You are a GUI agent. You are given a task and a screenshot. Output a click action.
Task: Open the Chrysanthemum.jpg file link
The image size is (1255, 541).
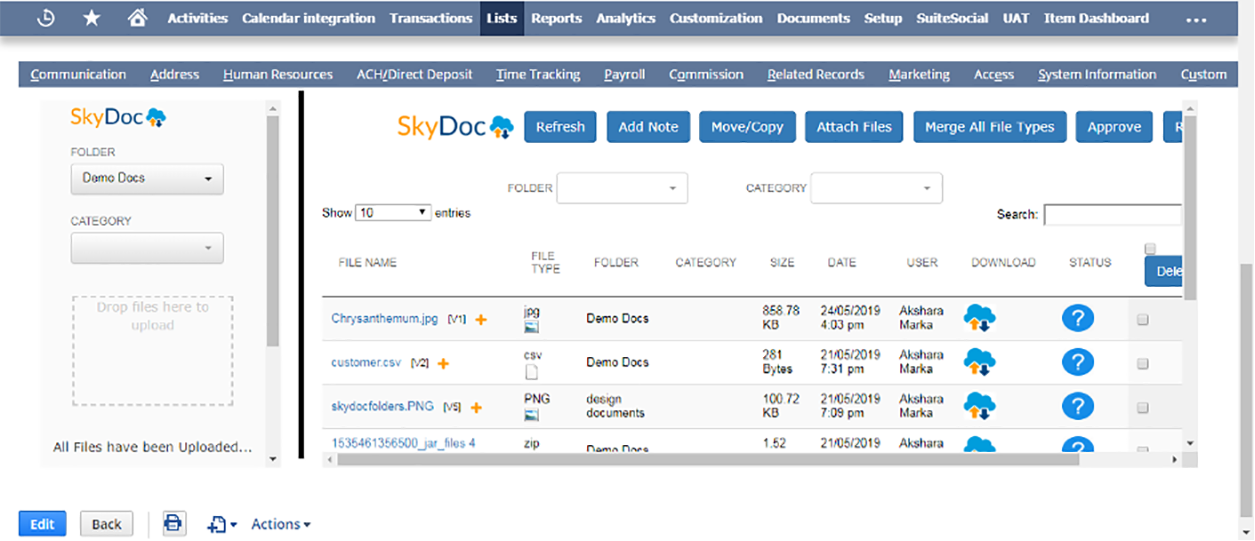point(385,319)
